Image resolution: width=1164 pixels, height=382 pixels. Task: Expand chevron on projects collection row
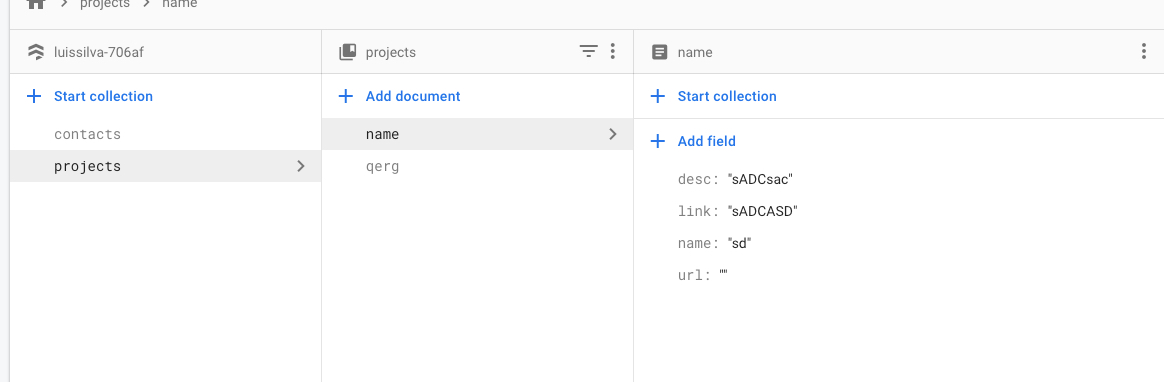301,166
